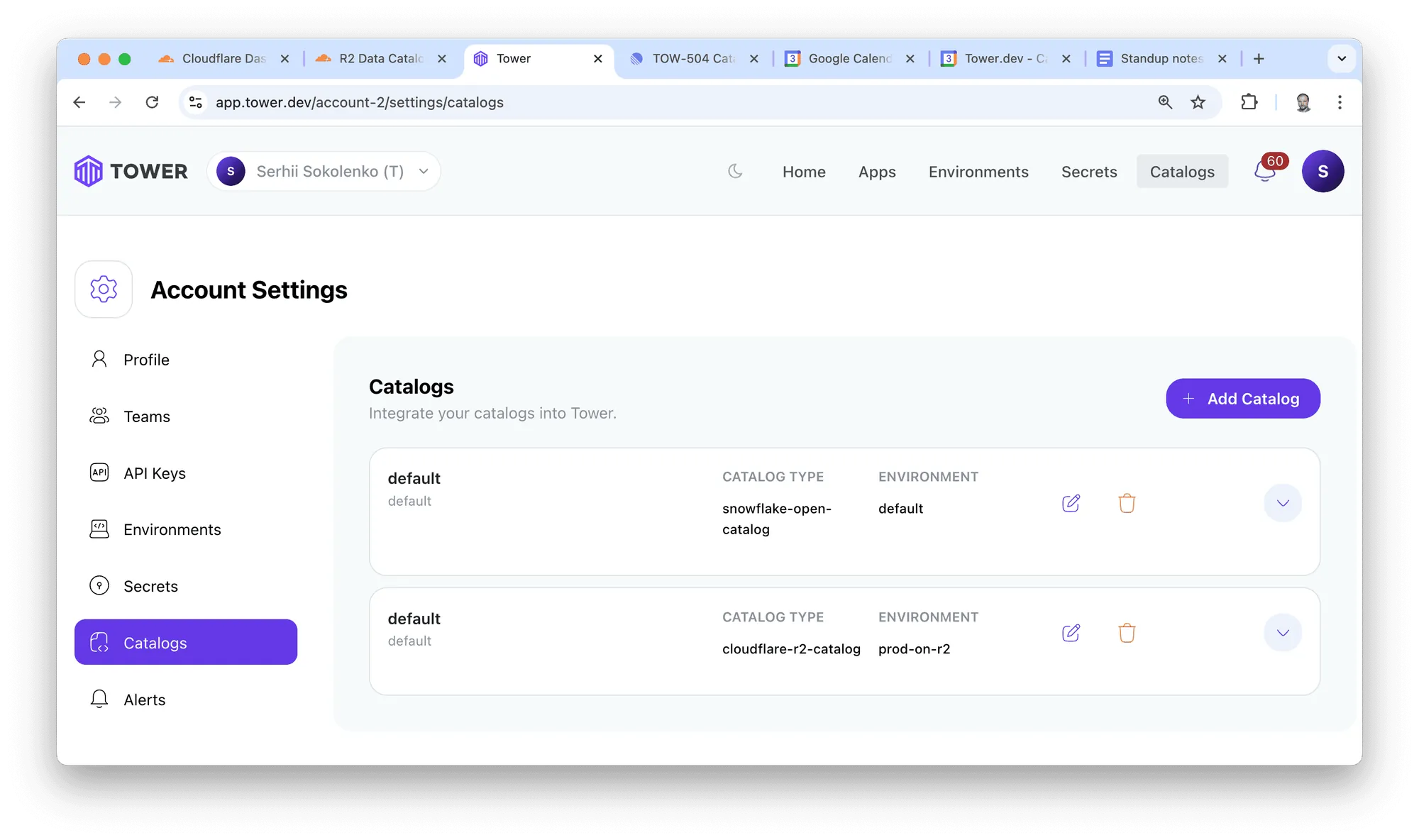This screenshot has width=1419, height=840.
Task: Click the 'prod-on-r2' environment value
Action: [x=914, y=648]
